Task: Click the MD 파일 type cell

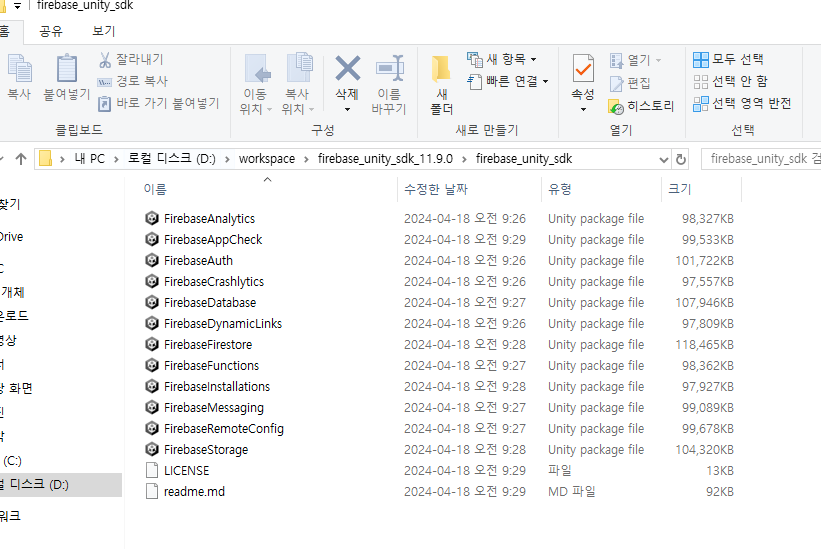Action: tap(572, 491)
